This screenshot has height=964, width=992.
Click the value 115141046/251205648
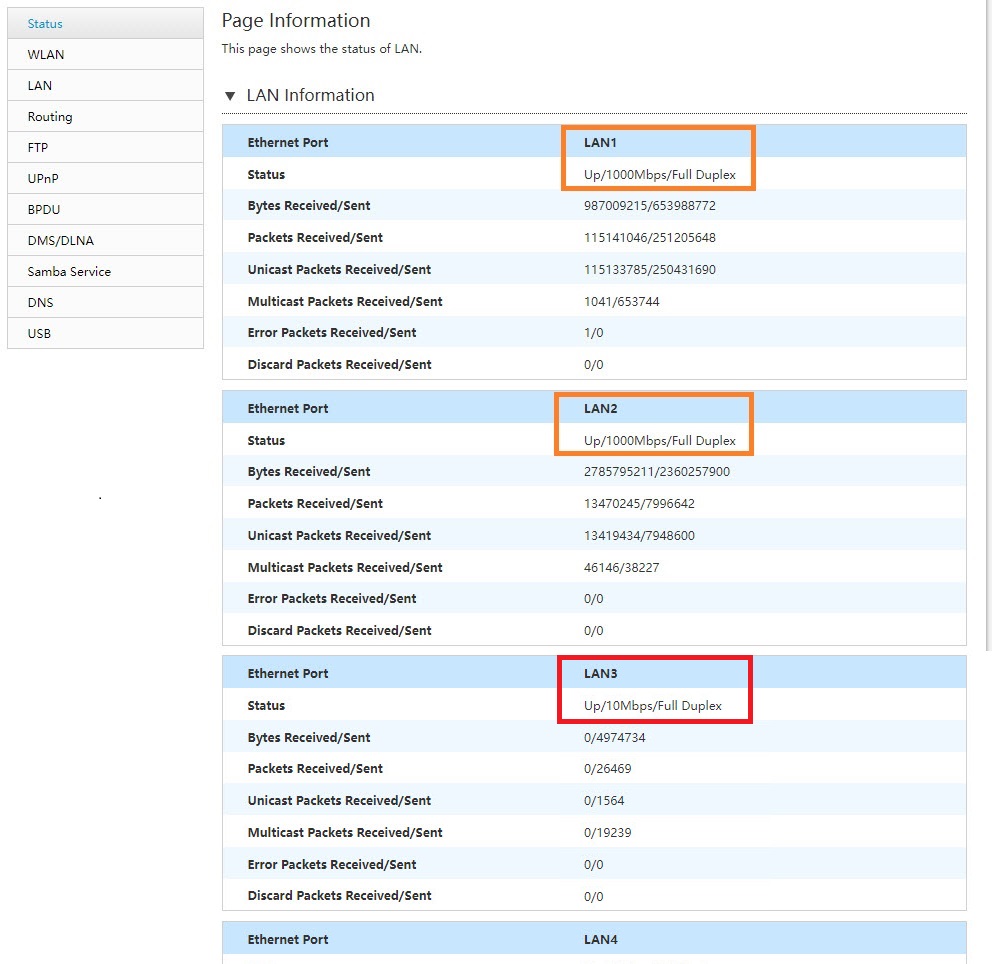[x=649, y=238]
